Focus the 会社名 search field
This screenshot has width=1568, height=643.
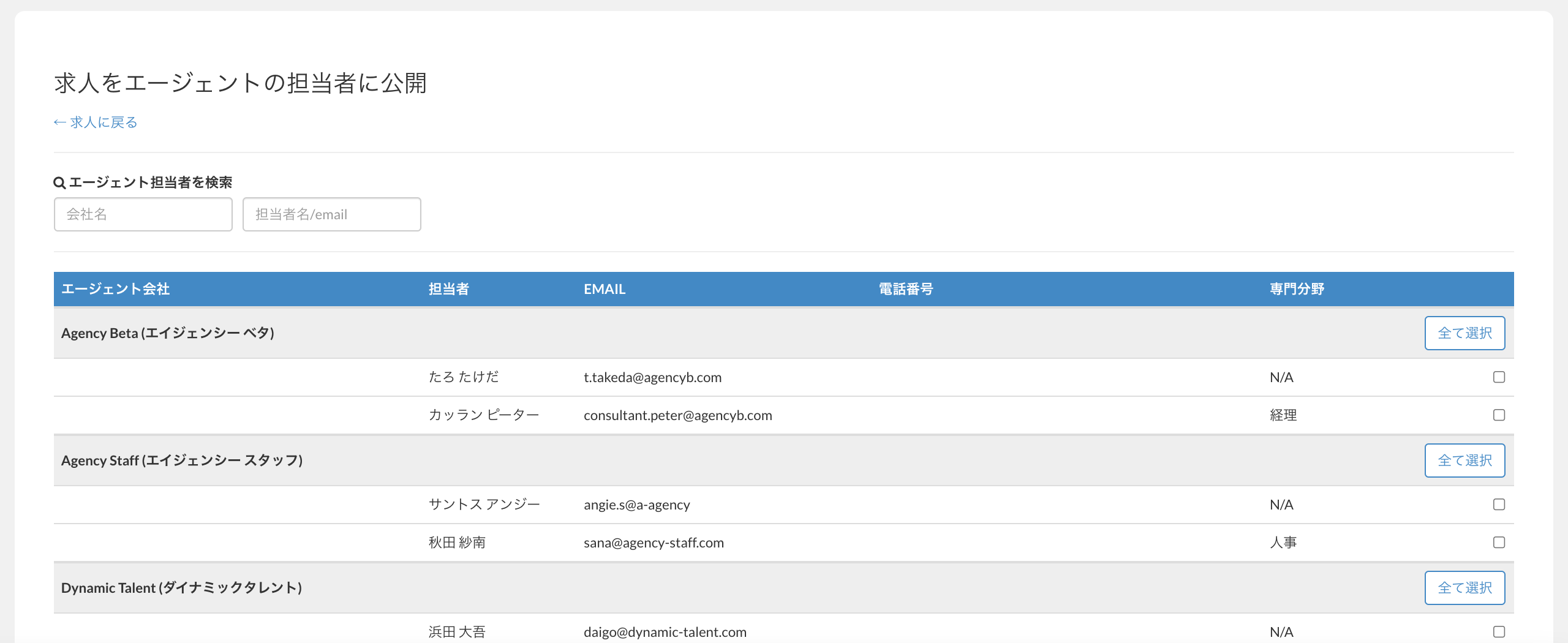pyautogui.click(x=143, y=214)
